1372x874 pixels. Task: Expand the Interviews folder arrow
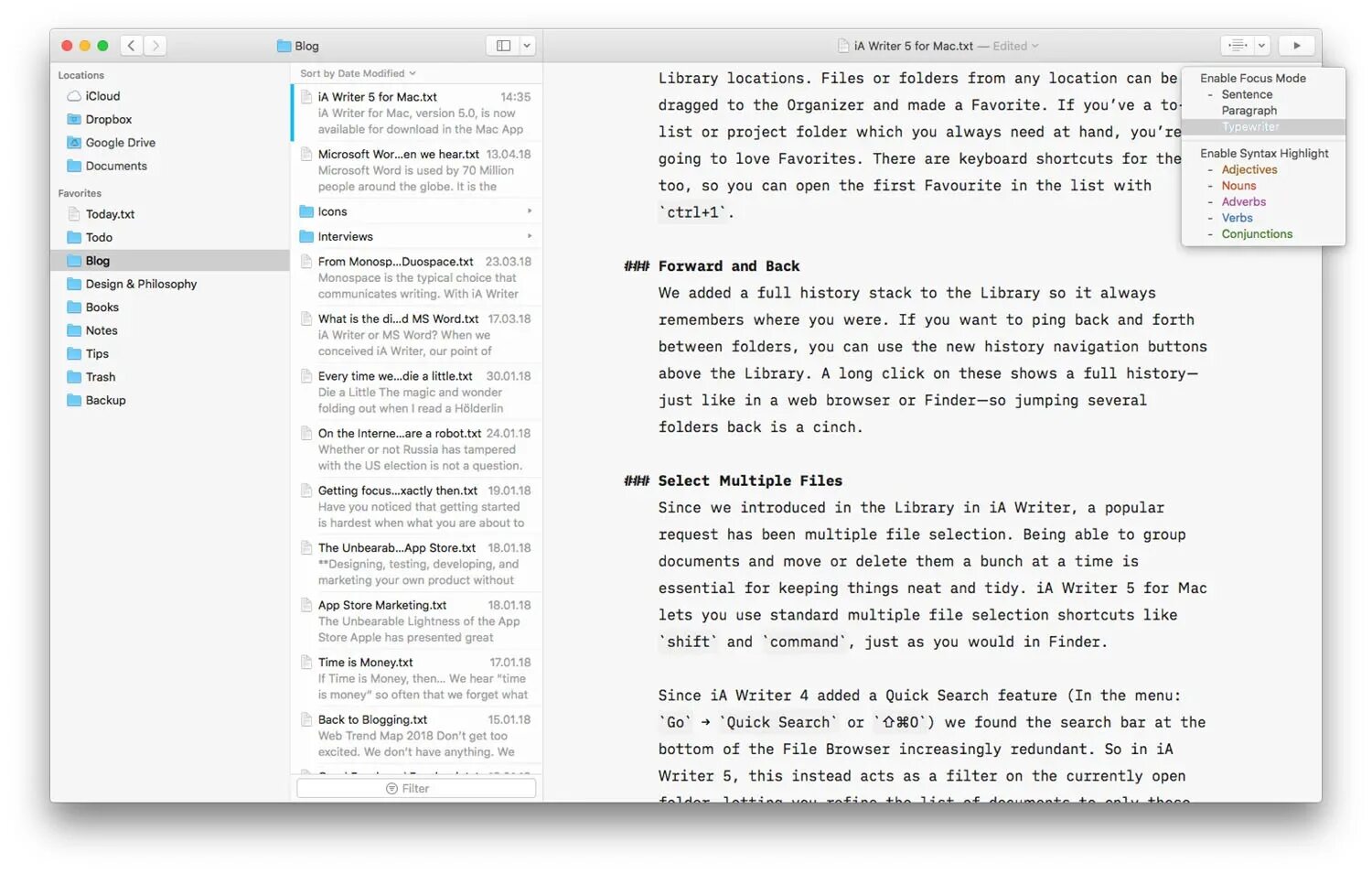point(530,236)
